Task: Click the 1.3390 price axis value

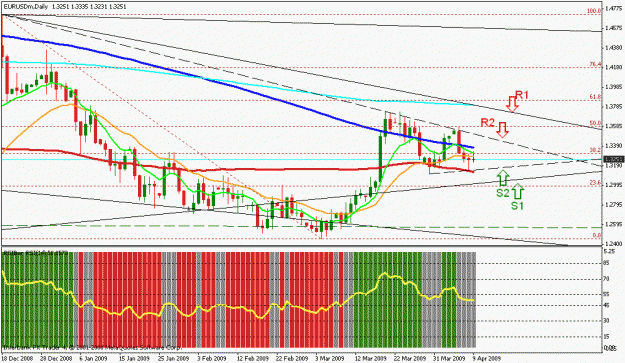Action: [613, 146]
